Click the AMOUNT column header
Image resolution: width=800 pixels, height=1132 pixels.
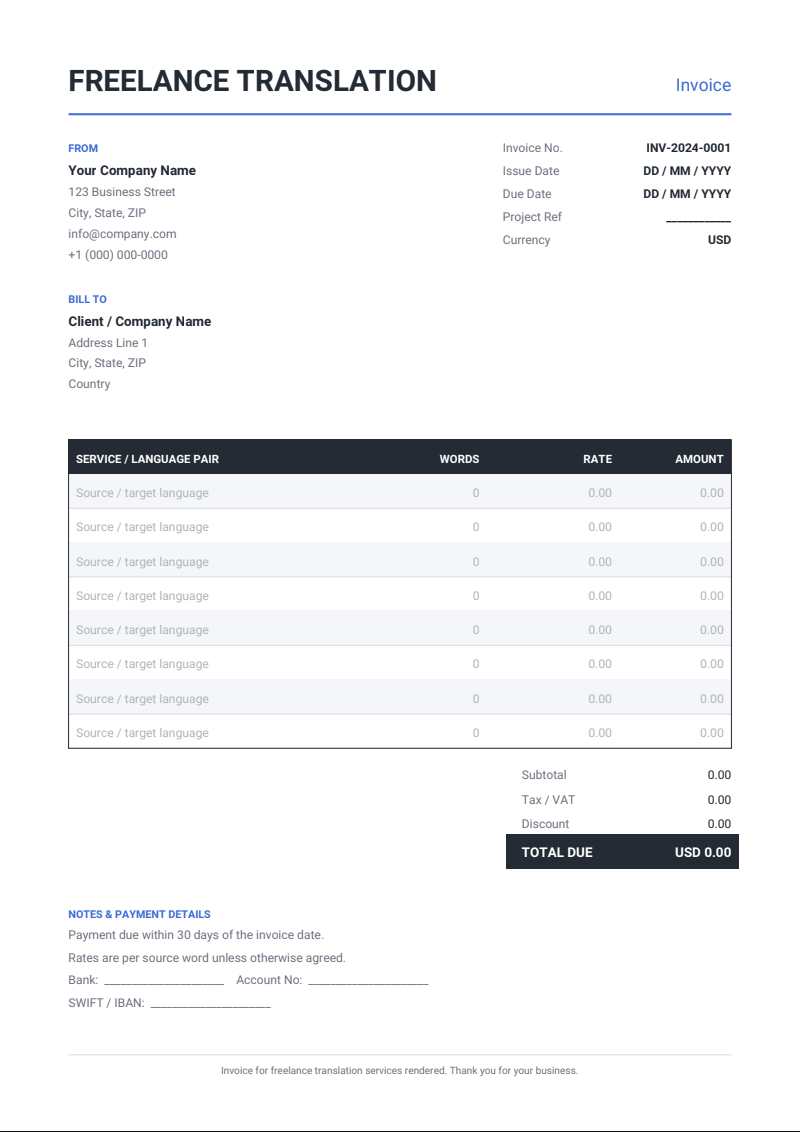click(x=699, y=459)
